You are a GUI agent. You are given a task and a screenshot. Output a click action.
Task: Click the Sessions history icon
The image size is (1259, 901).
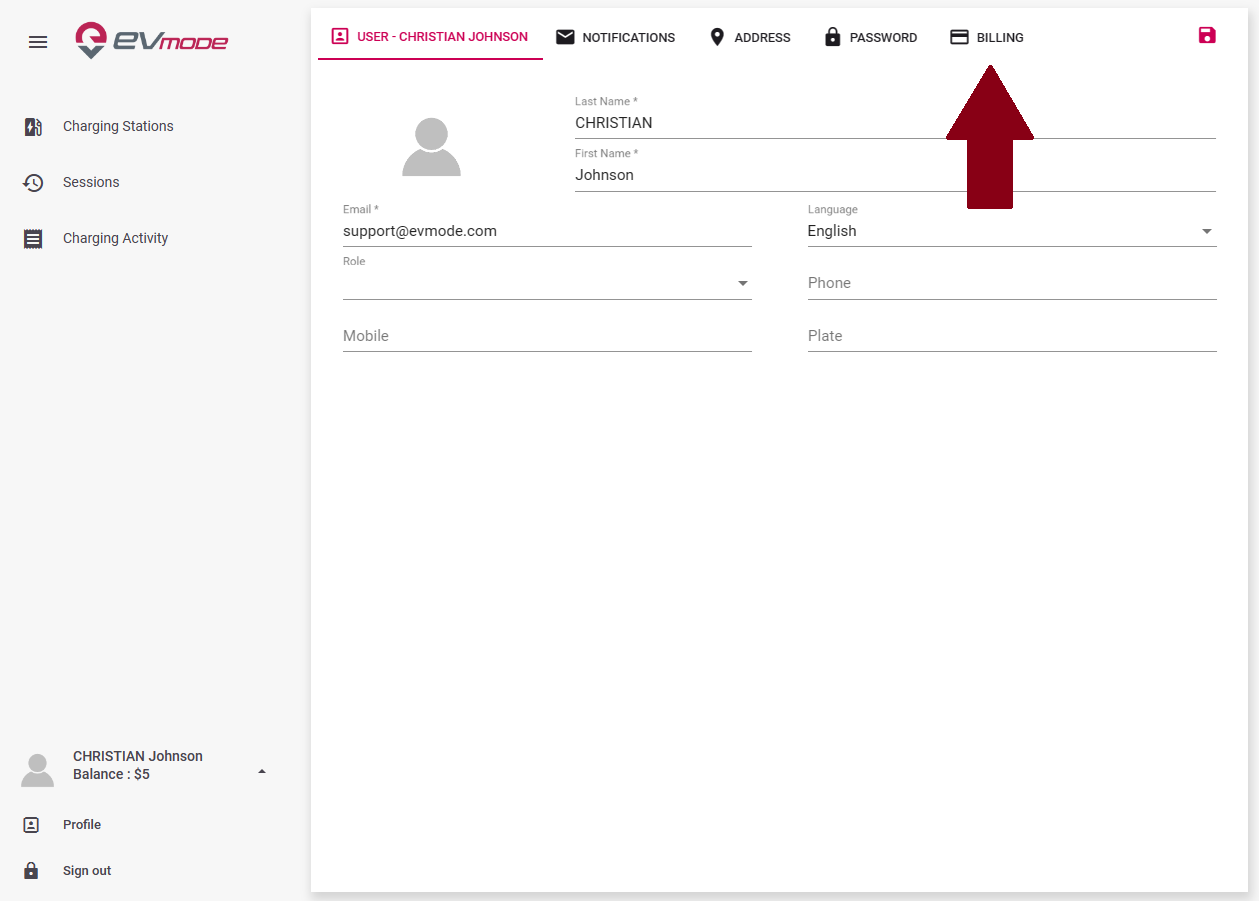coord(33,183)
